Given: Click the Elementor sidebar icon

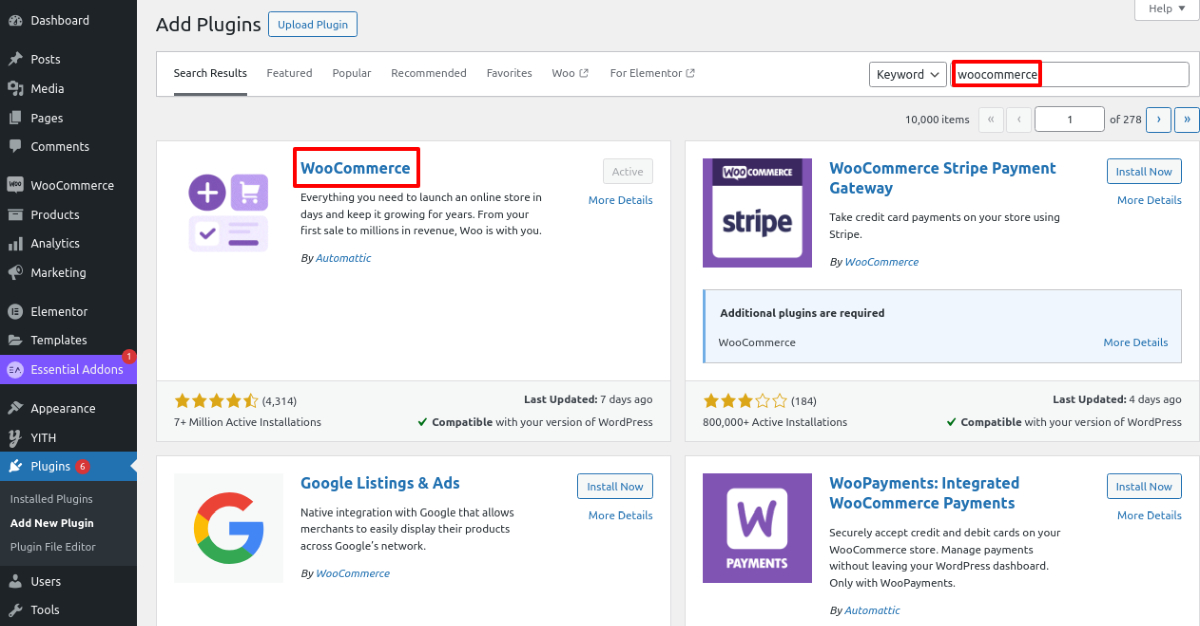Looking at the screenshot, I should pyautogui.click(x=15, y=311).
